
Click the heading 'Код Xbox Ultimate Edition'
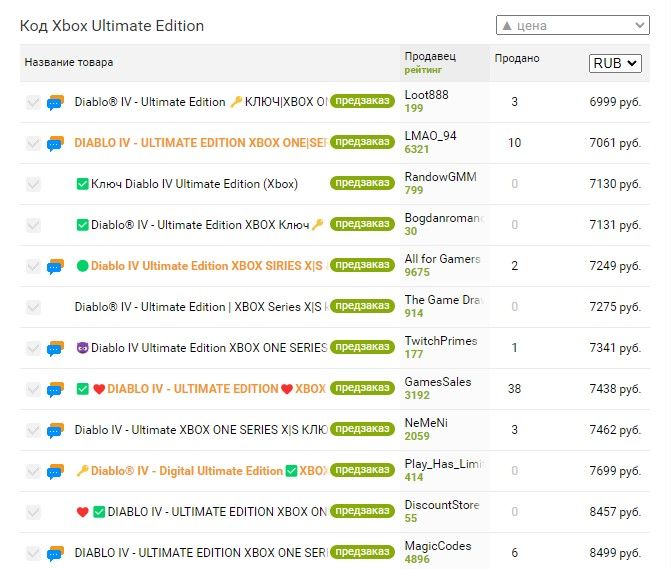point(112,26)
